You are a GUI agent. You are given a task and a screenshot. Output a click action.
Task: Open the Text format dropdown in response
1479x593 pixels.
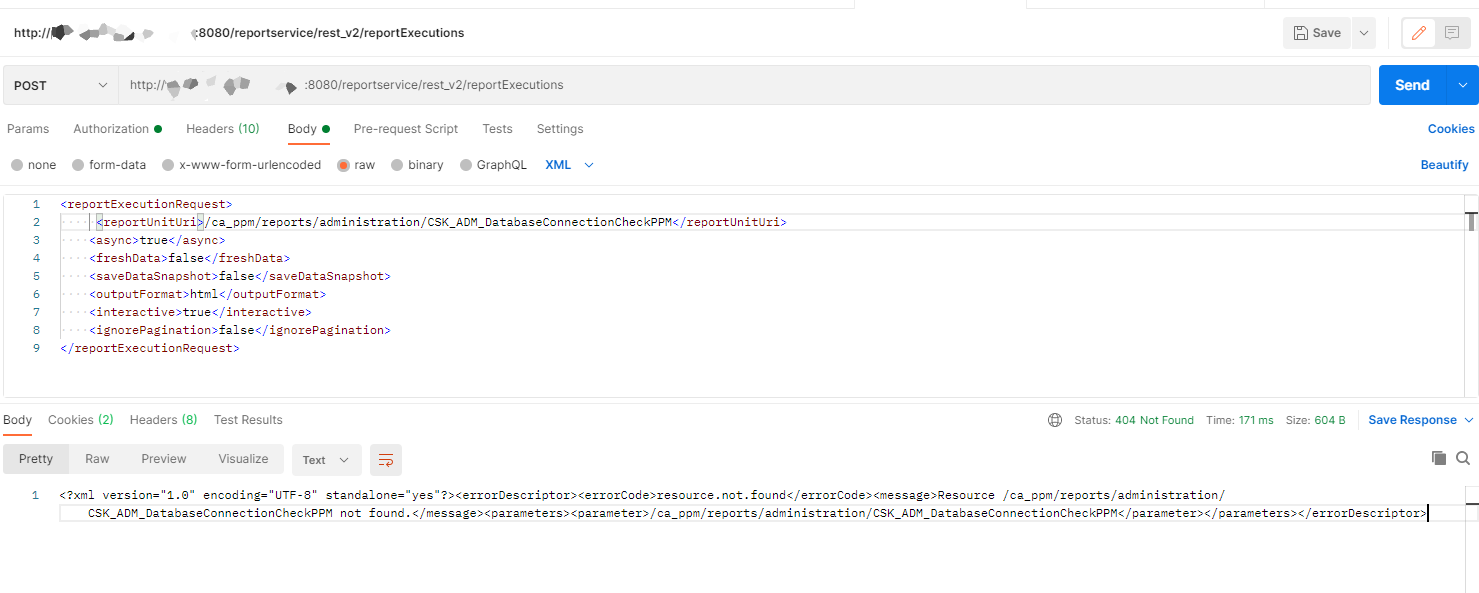tap(326, 459)
